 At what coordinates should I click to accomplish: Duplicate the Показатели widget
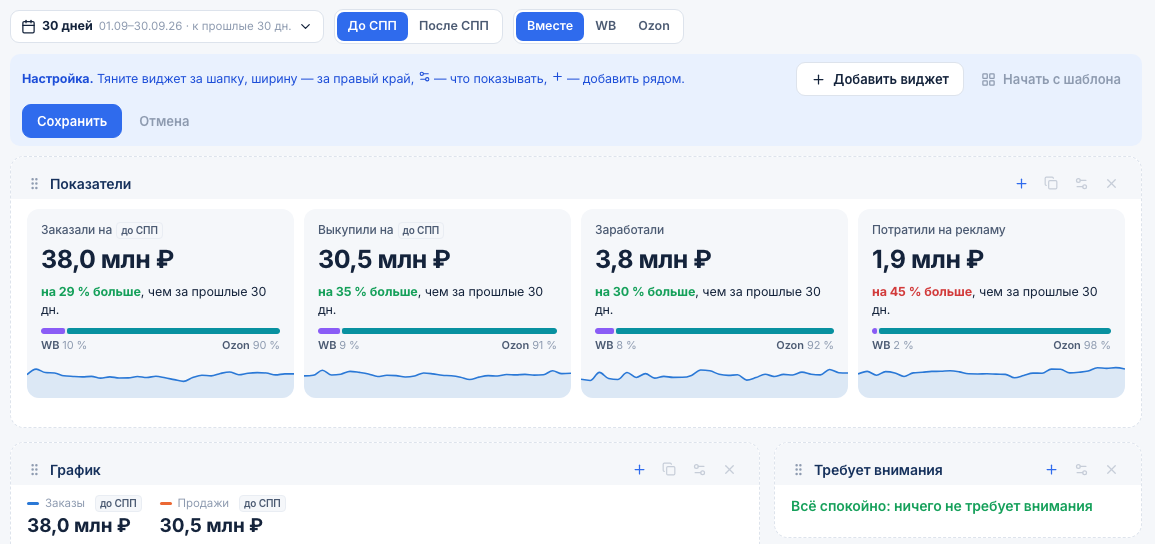1051,184
